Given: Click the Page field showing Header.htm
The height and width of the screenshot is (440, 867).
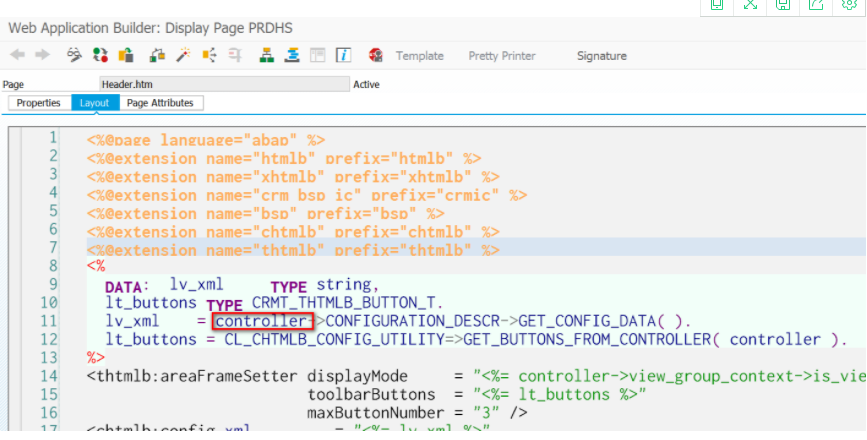Looking at the screenshot, I should click(x=224, y=85).
